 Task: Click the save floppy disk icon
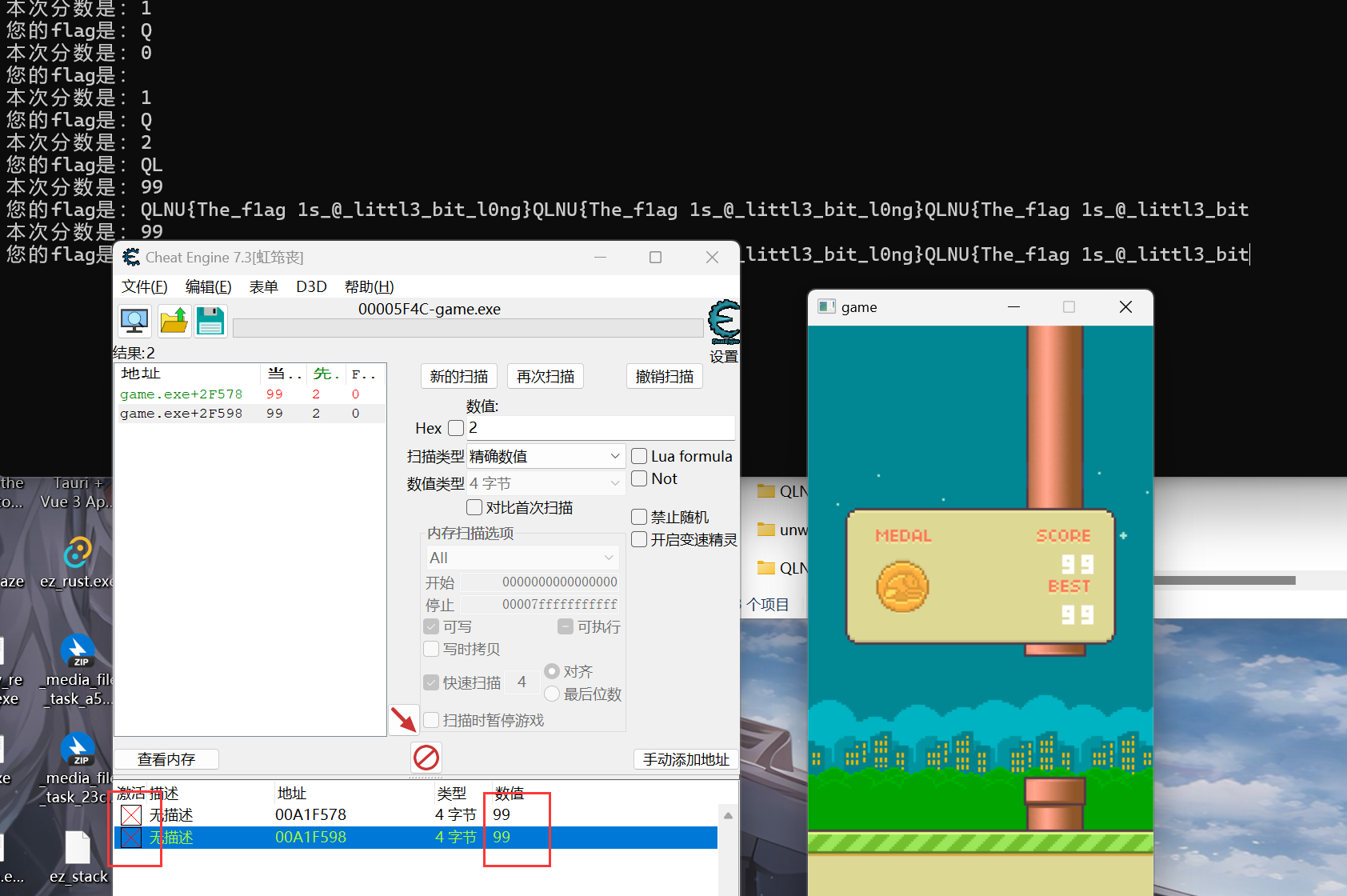click(x=210, y=322)
